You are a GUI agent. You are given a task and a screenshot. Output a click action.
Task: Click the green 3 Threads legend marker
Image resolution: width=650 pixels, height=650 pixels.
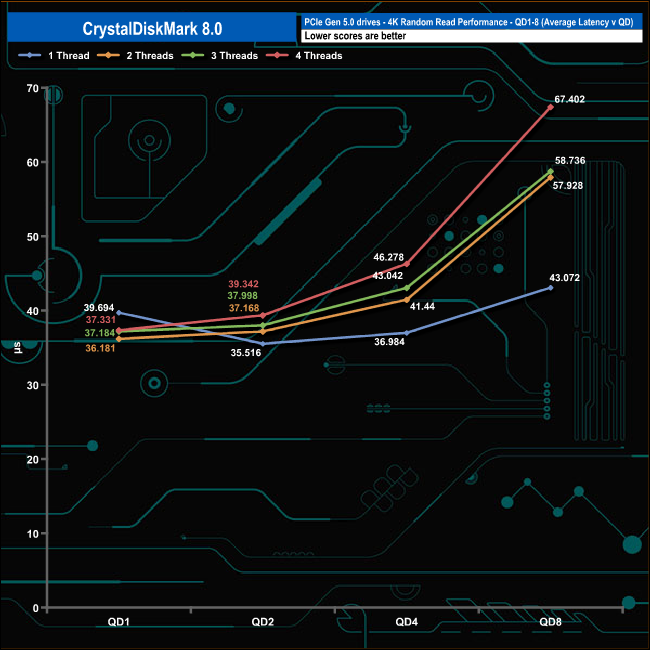[x=193, y=55]
